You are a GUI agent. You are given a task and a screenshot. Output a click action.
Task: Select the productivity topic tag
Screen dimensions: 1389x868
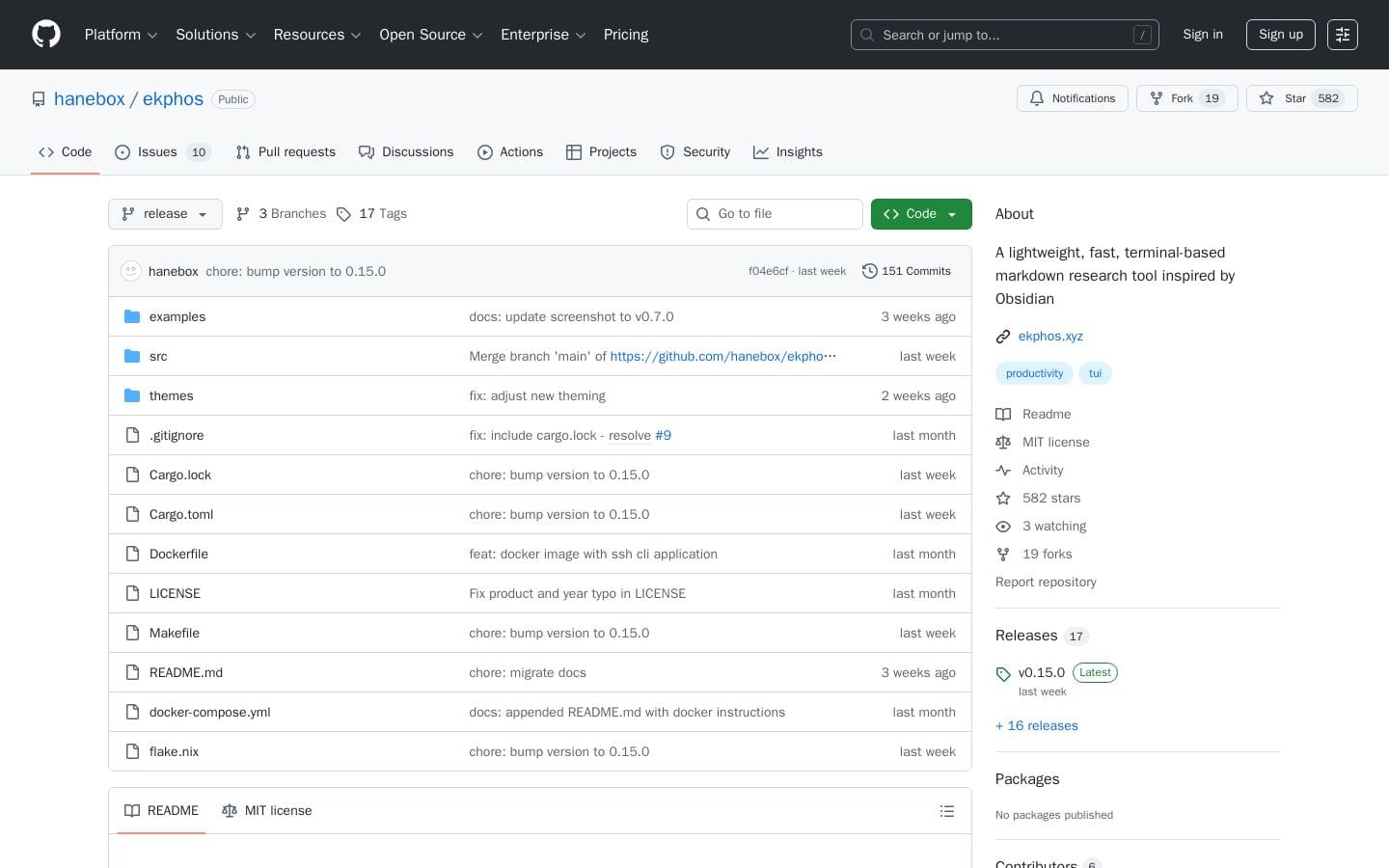pos(1033,373)
